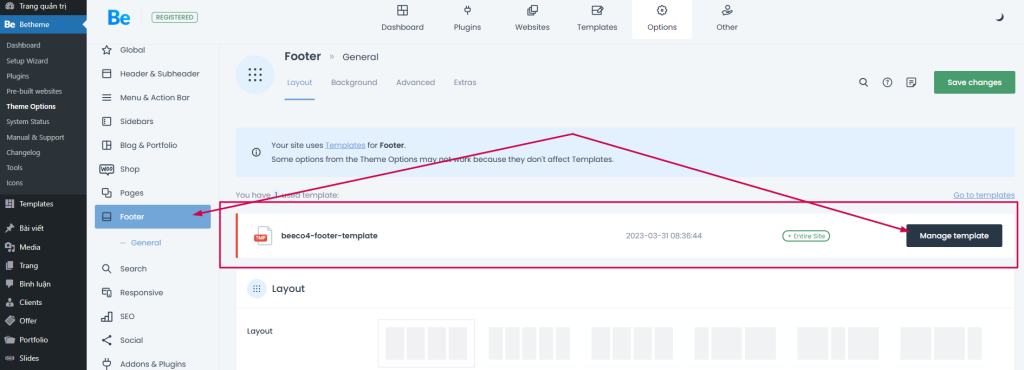Open Pre-built websites in WordPress sidebar
Screen dimensions: 1024x370
34,91
